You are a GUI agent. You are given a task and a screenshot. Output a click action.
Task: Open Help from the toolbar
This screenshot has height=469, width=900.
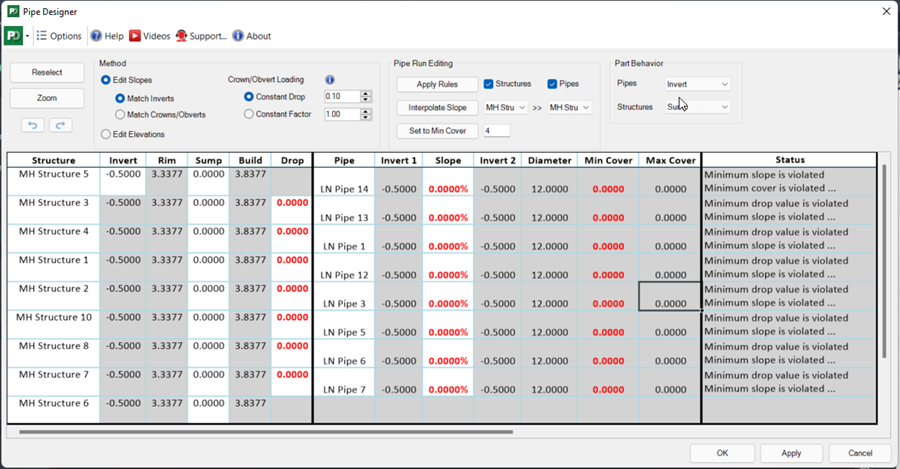[107, 36]
